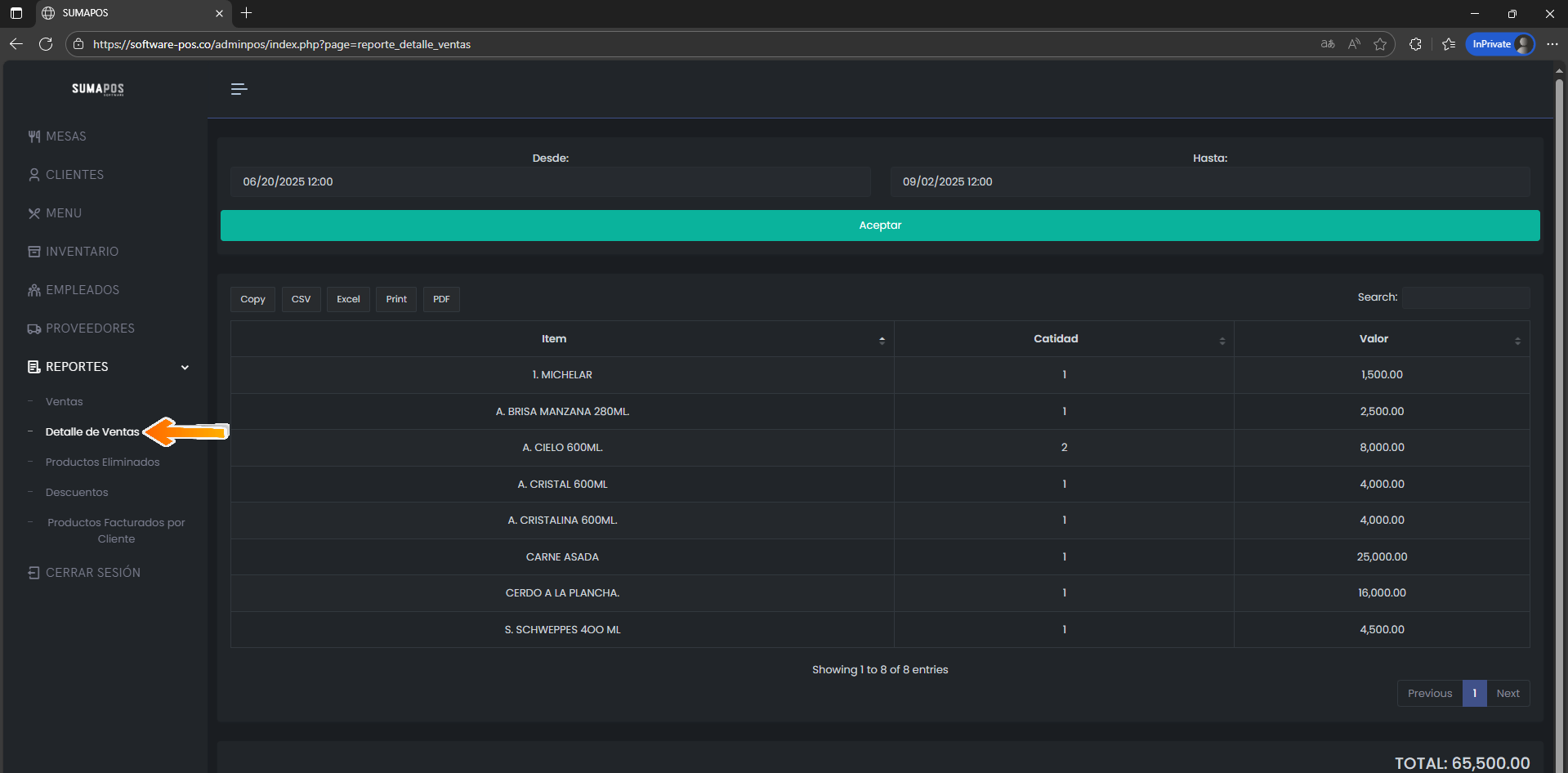Sort table by the Valor column
This screenshot has height=773, width=1568.
coord(1374,339)
